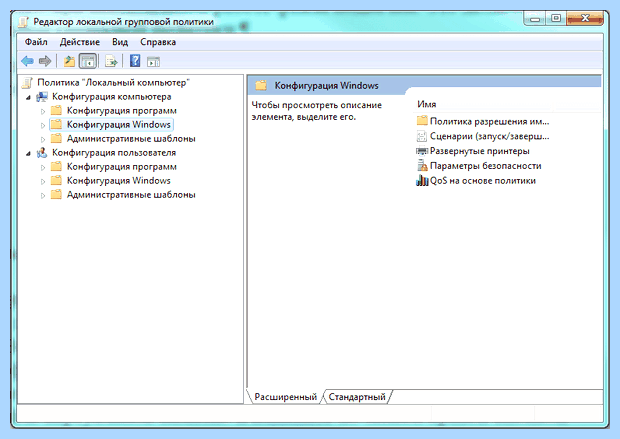Click the lock icon of Параметры безопасности
Viewport: 620px width, 439px height.
(x=422, y=166)
